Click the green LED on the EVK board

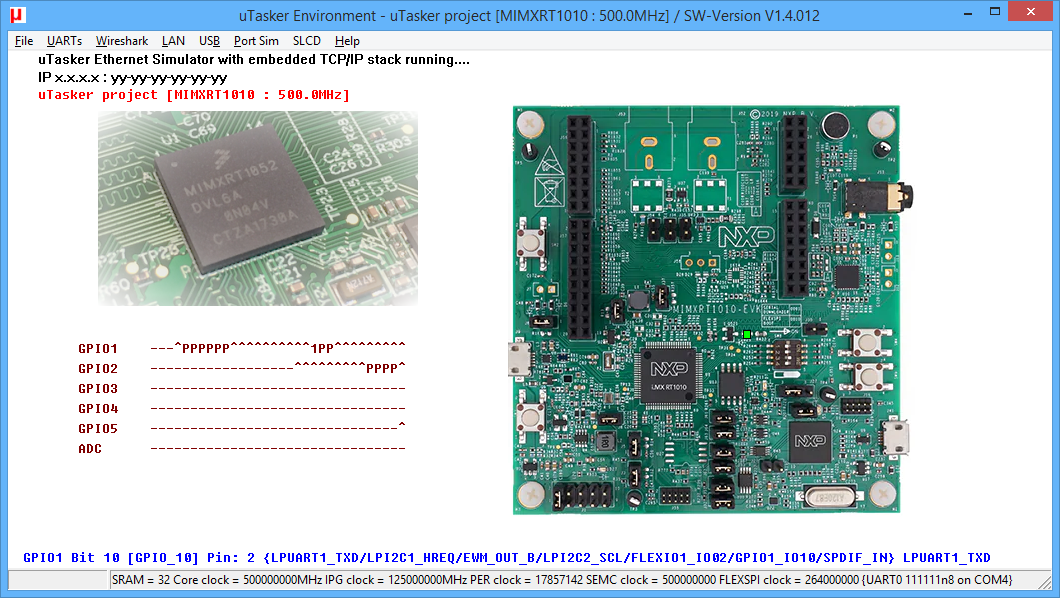[x=747, y=334]
